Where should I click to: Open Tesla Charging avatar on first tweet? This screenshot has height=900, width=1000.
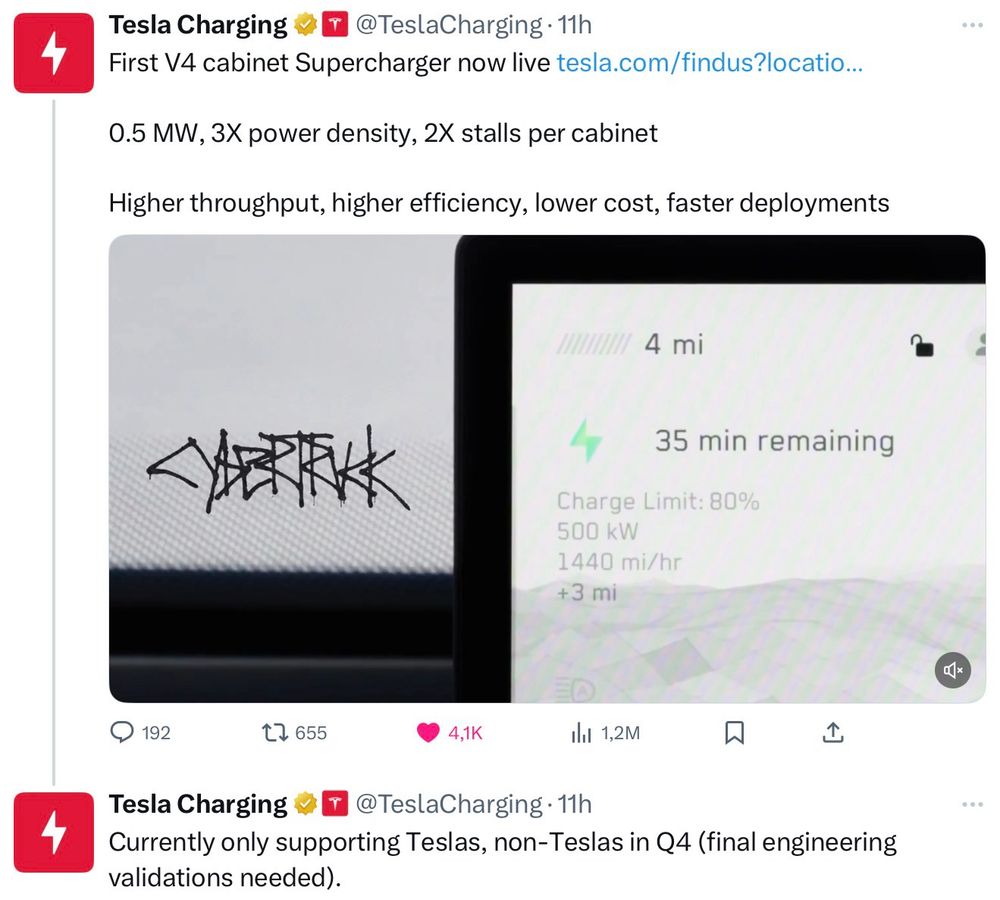(54, 53)
